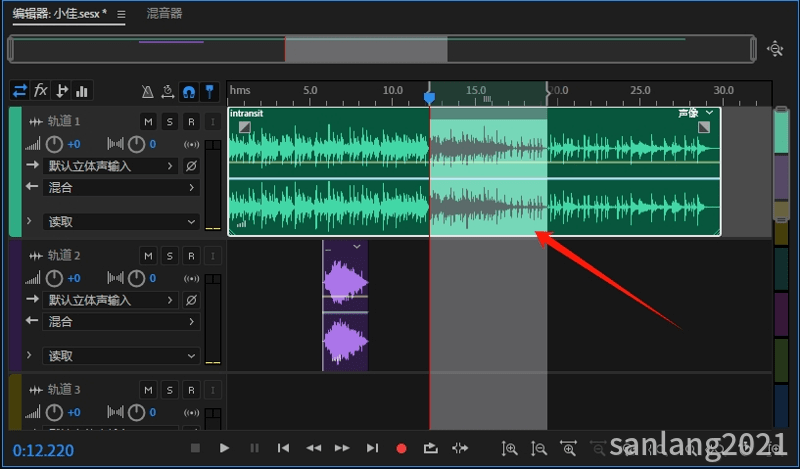Toggle Loop Playback button
The height and width of the screenshot is (469, 800).
coord(431,449)
